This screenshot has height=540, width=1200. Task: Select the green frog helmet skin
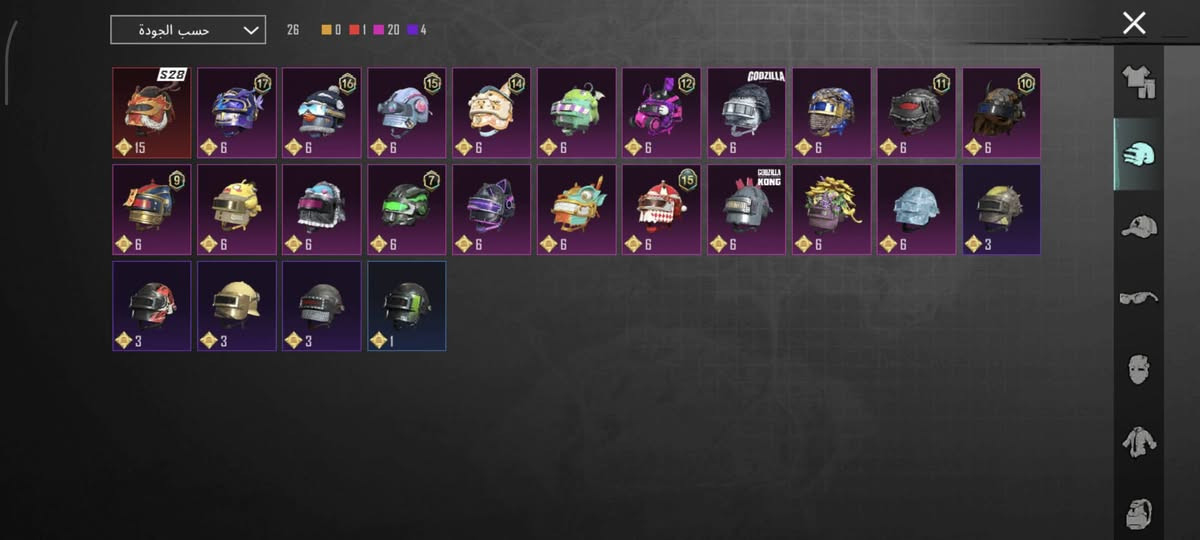pos(577,113)
